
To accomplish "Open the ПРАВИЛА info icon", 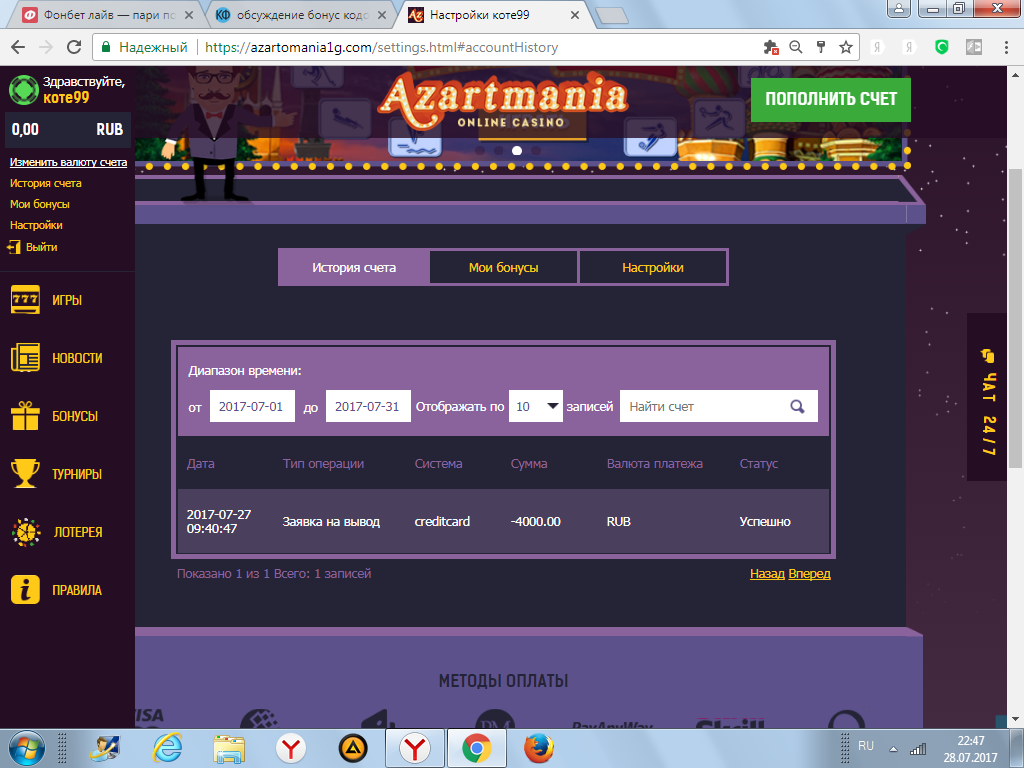I will 25,590.
